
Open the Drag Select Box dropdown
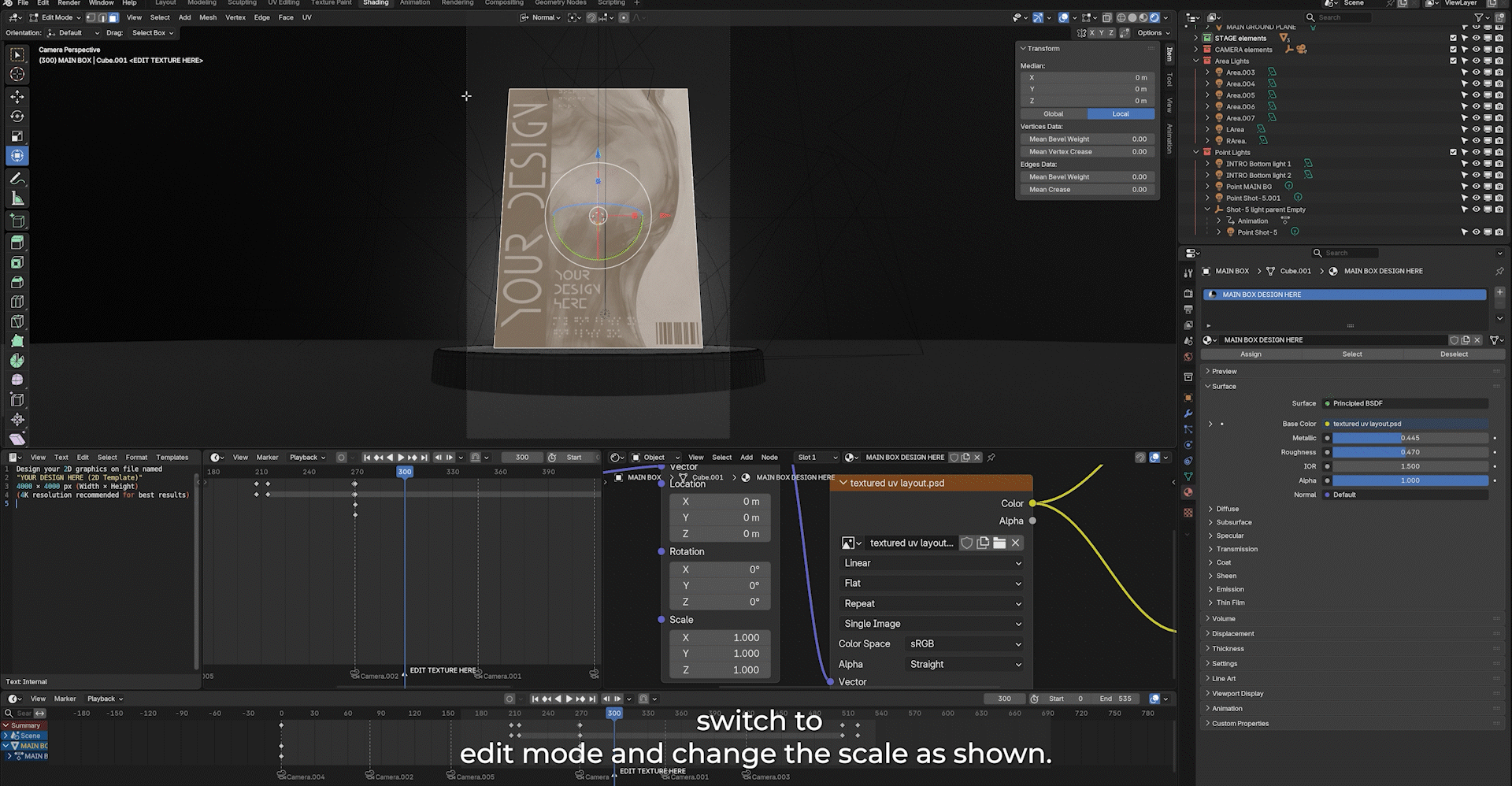153,33
